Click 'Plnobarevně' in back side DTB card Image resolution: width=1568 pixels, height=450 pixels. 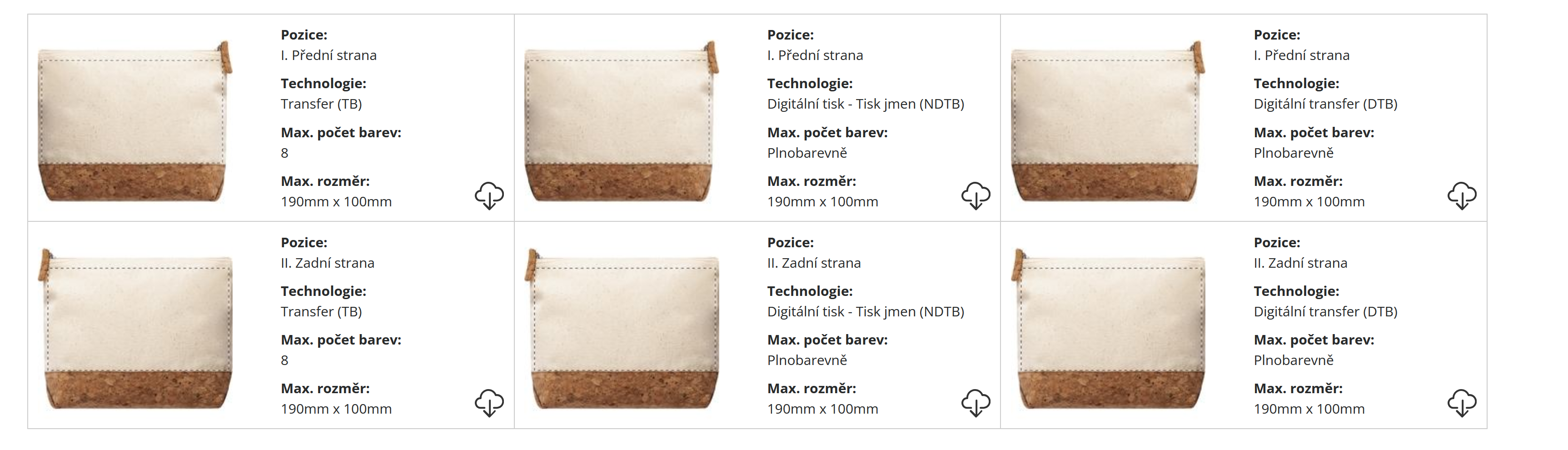click(1293, 360)
